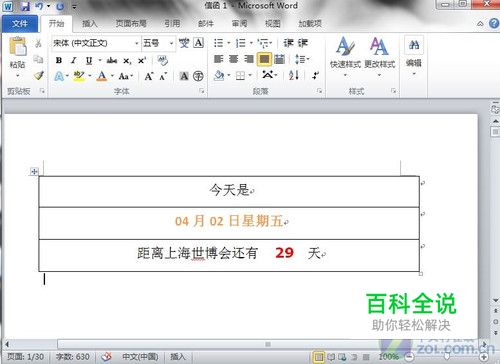Click the Asian Layout icon

point(268,75)
